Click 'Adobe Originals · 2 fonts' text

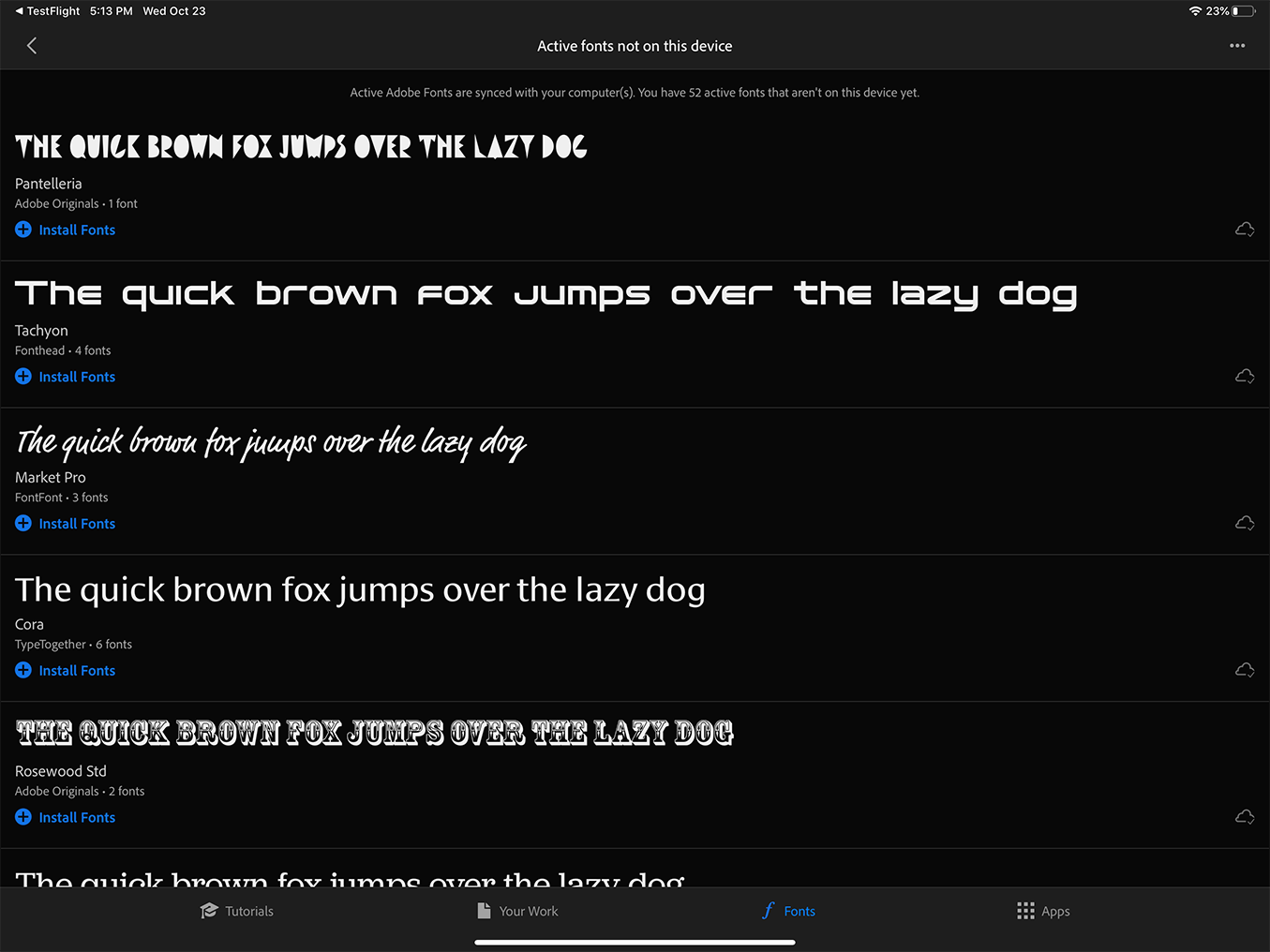point(80,791)
